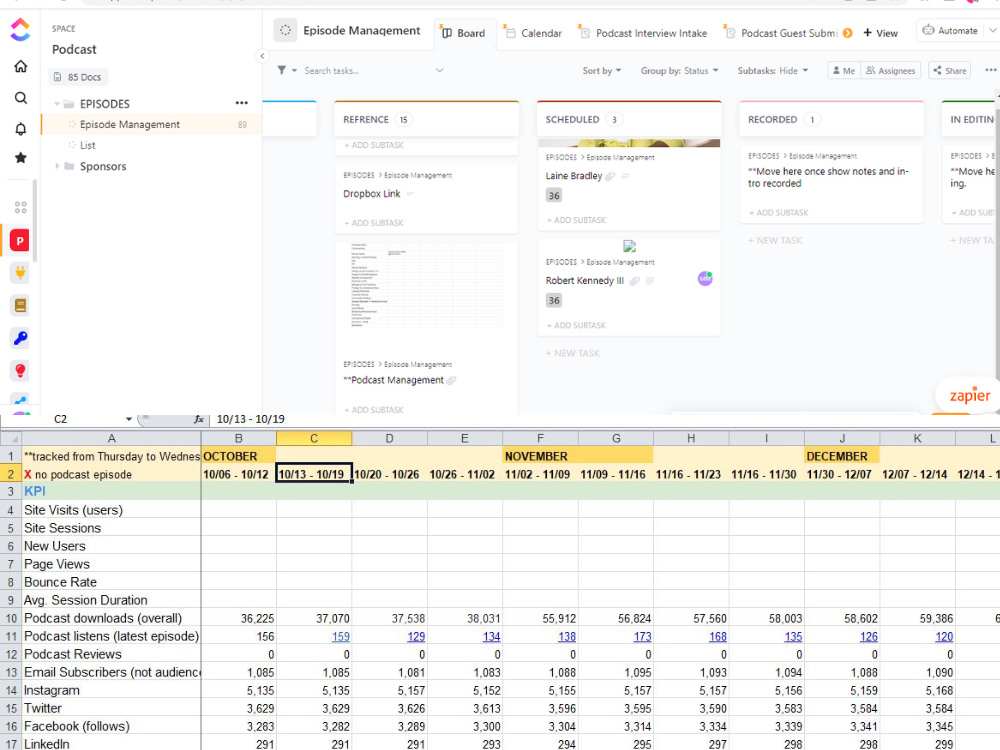Open the Sort by dropdown
The width and height of the screenshot is (1000, 750).
[x=601, y=71]
